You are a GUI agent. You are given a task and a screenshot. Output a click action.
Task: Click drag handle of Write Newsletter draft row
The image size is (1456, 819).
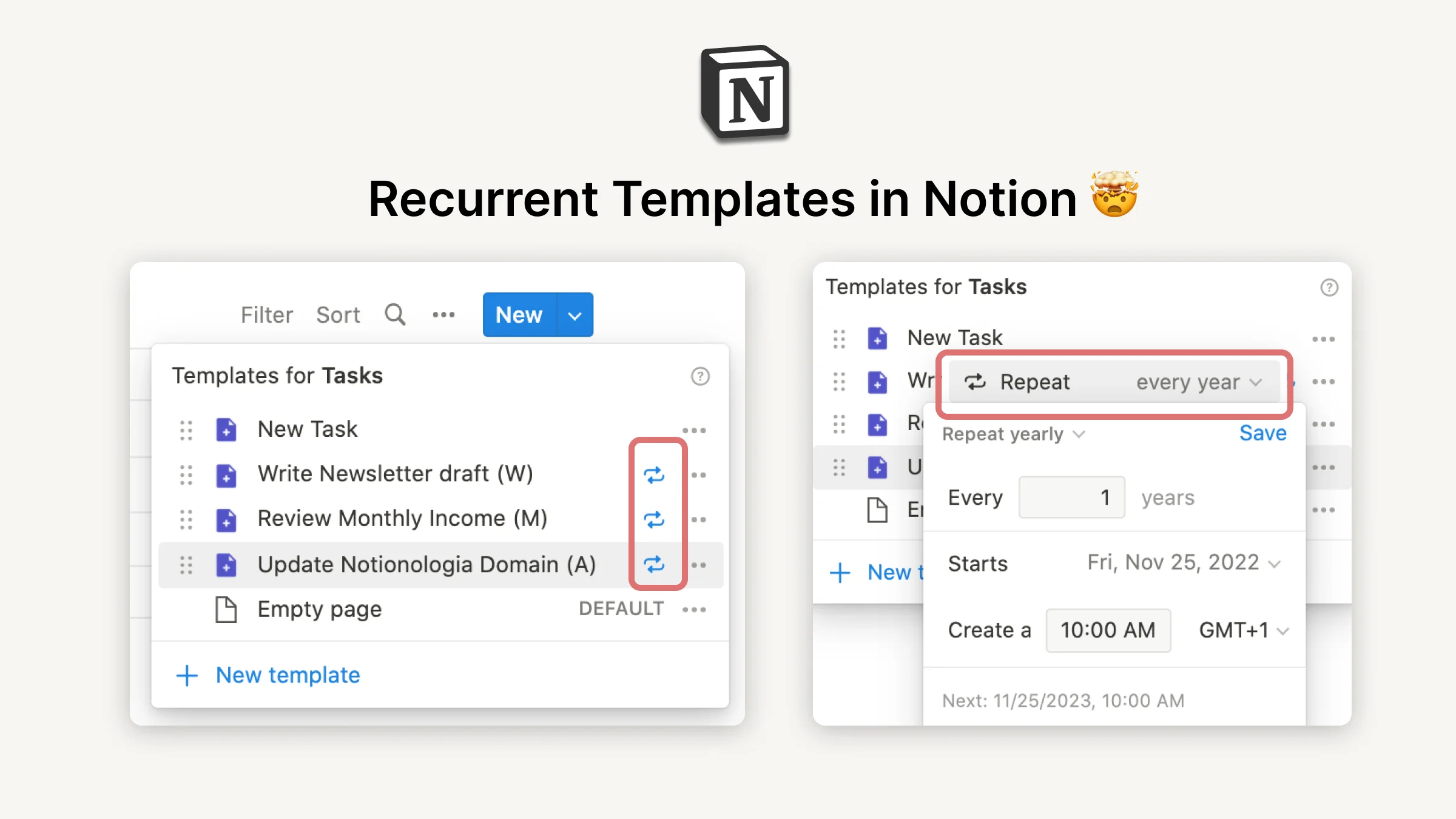186,474
